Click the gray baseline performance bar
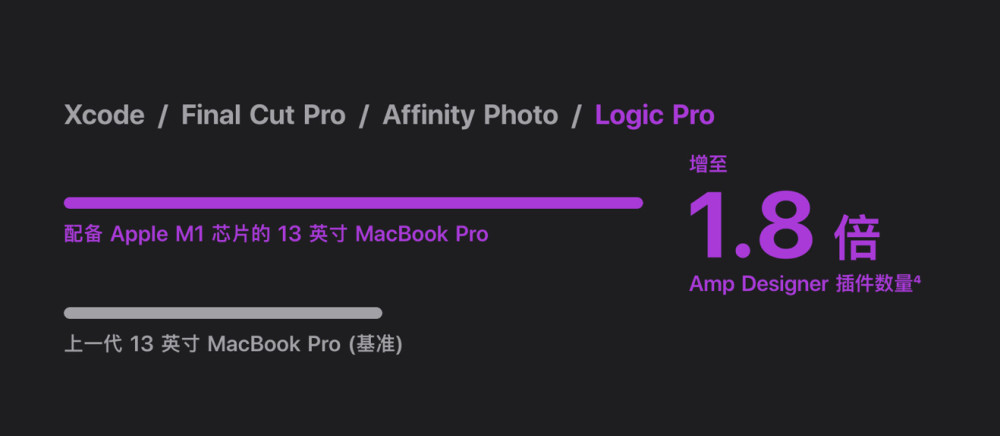 (223, 313)
